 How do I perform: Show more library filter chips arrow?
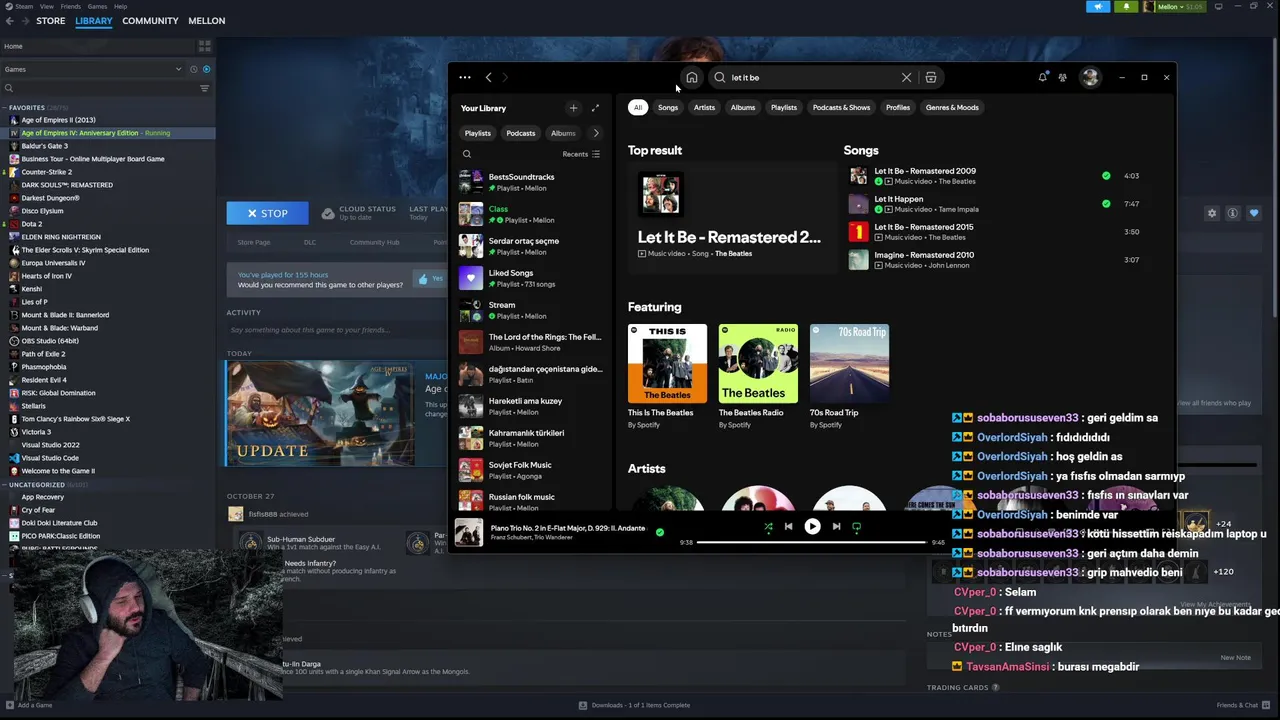click(x=596, y=133)
